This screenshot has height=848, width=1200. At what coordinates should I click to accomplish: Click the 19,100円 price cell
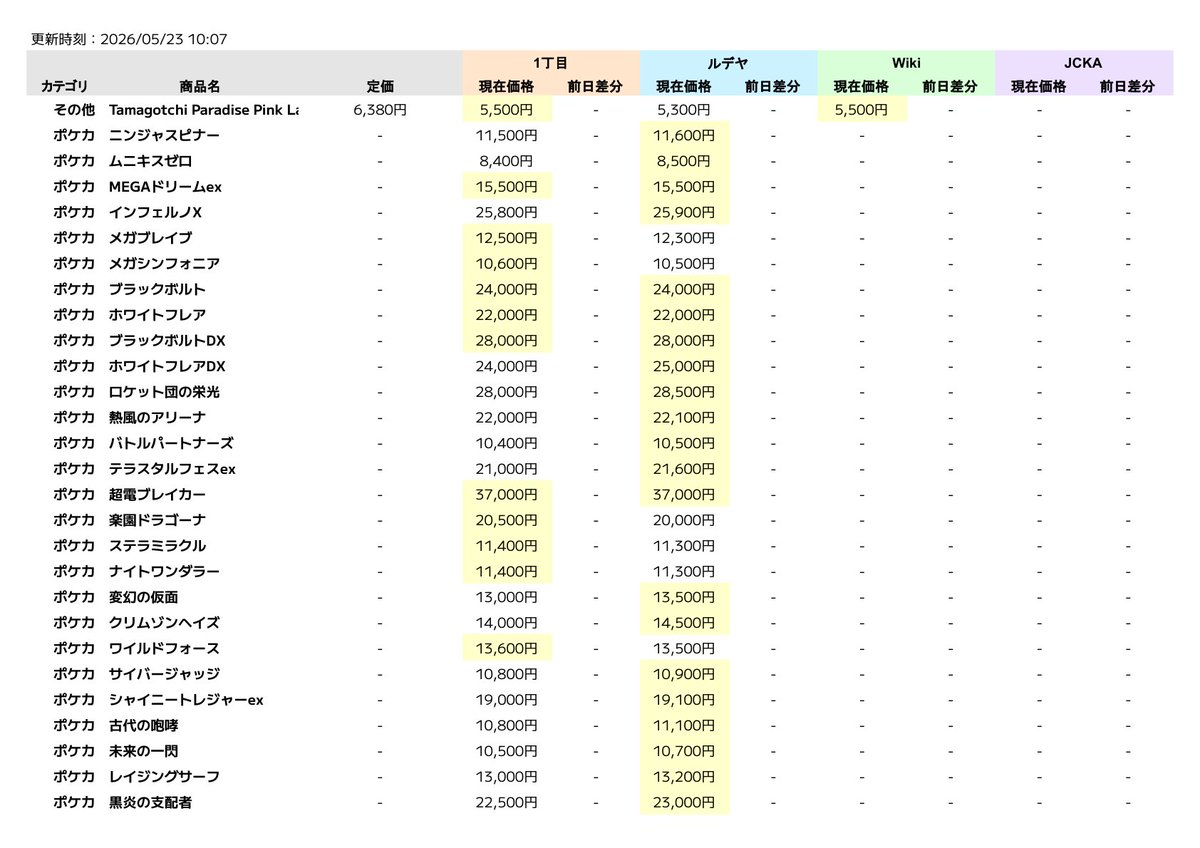coord(685,700)
